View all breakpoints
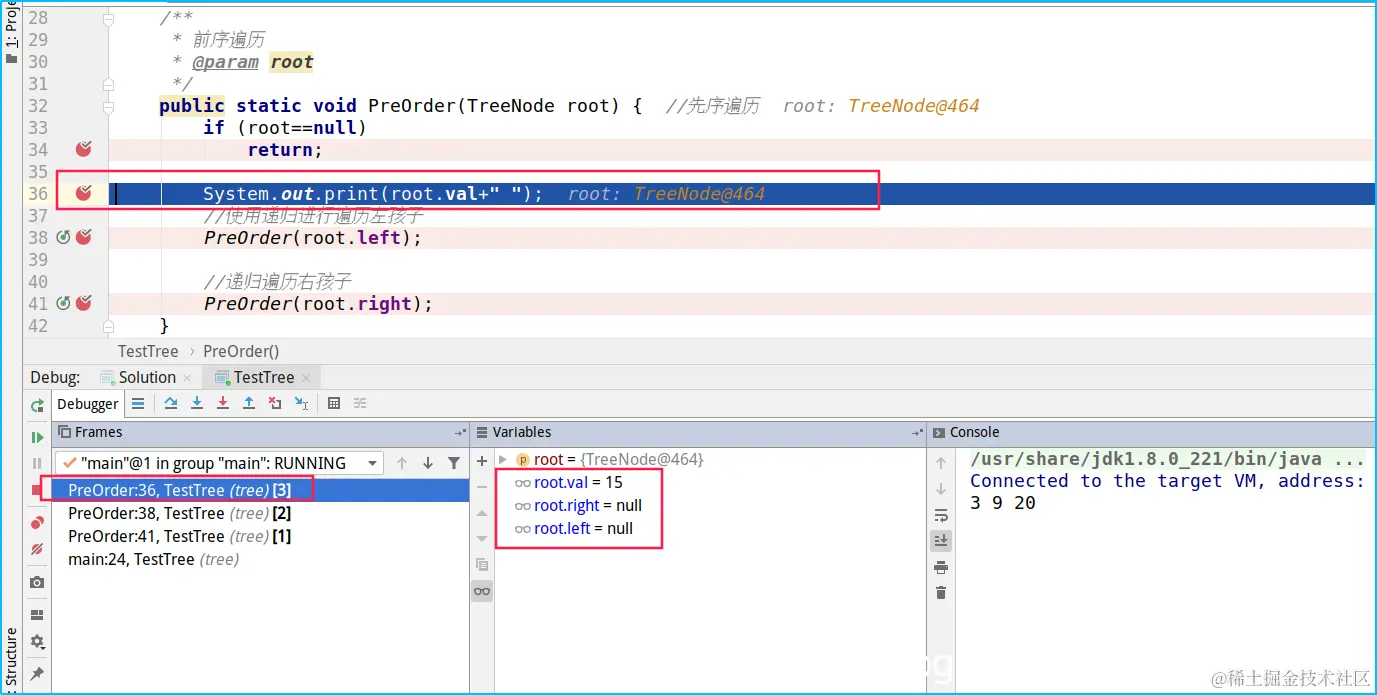 click(37, 522)
